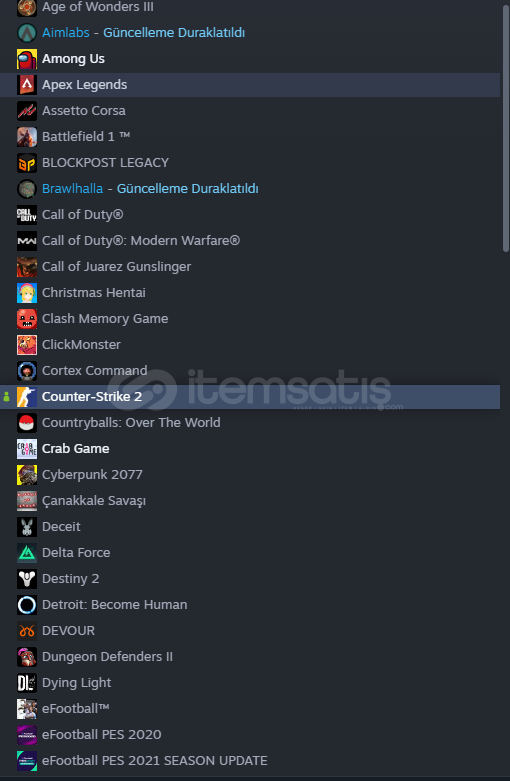Select Cyberpunk 2077 in the library list
Image resolution: width=510 pixels, height=781 pixels.
(x=250, y=475)
